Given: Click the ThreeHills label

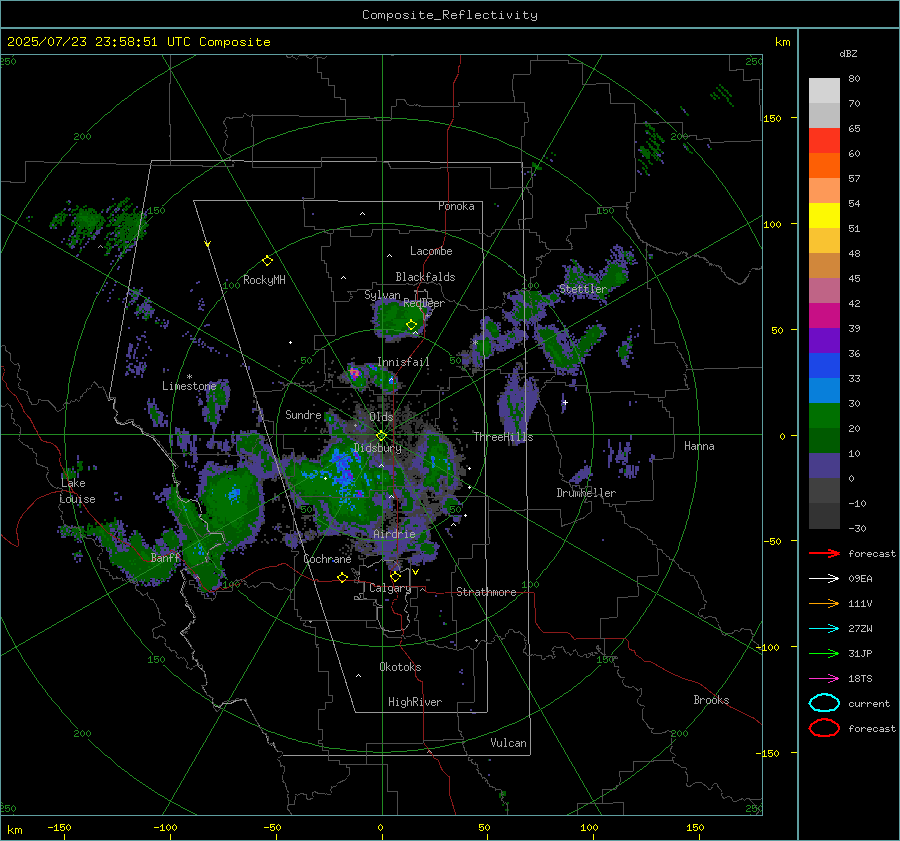Looking at the screenshot, I should (x=503, y=437).
